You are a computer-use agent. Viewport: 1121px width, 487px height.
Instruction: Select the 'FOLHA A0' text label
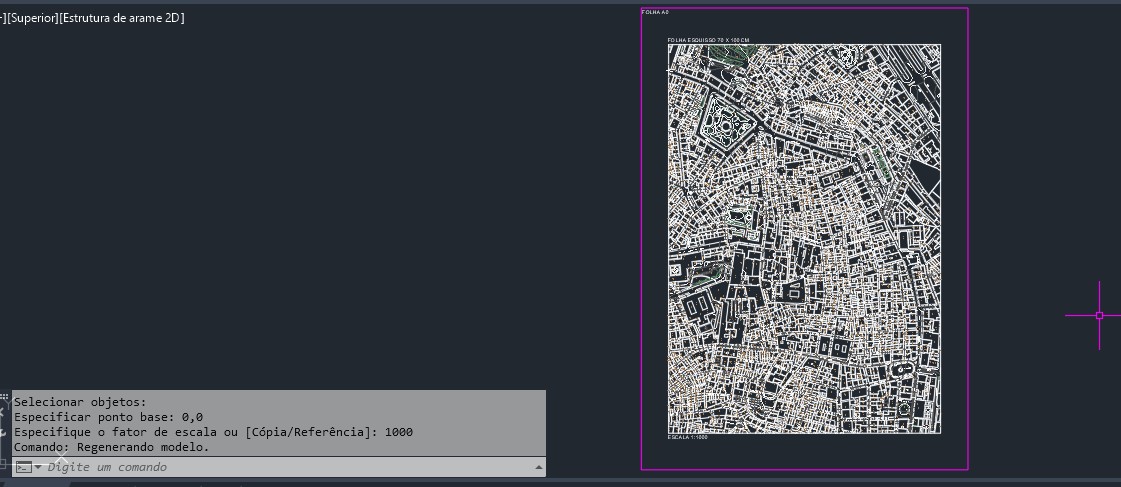(655, 12)
